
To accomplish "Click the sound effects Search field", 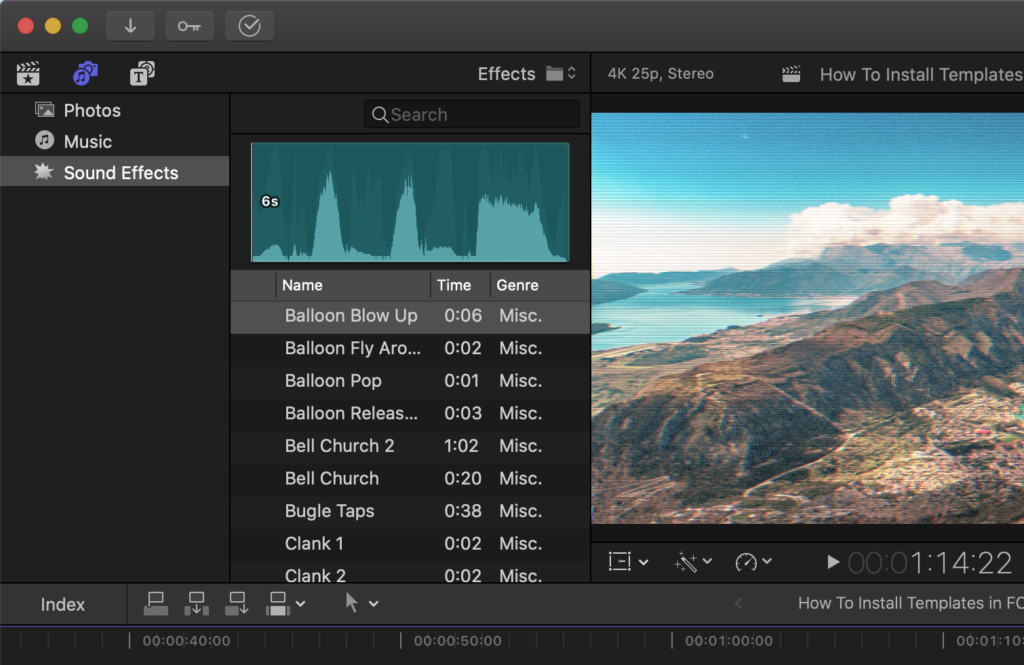I will click(472, 115).
